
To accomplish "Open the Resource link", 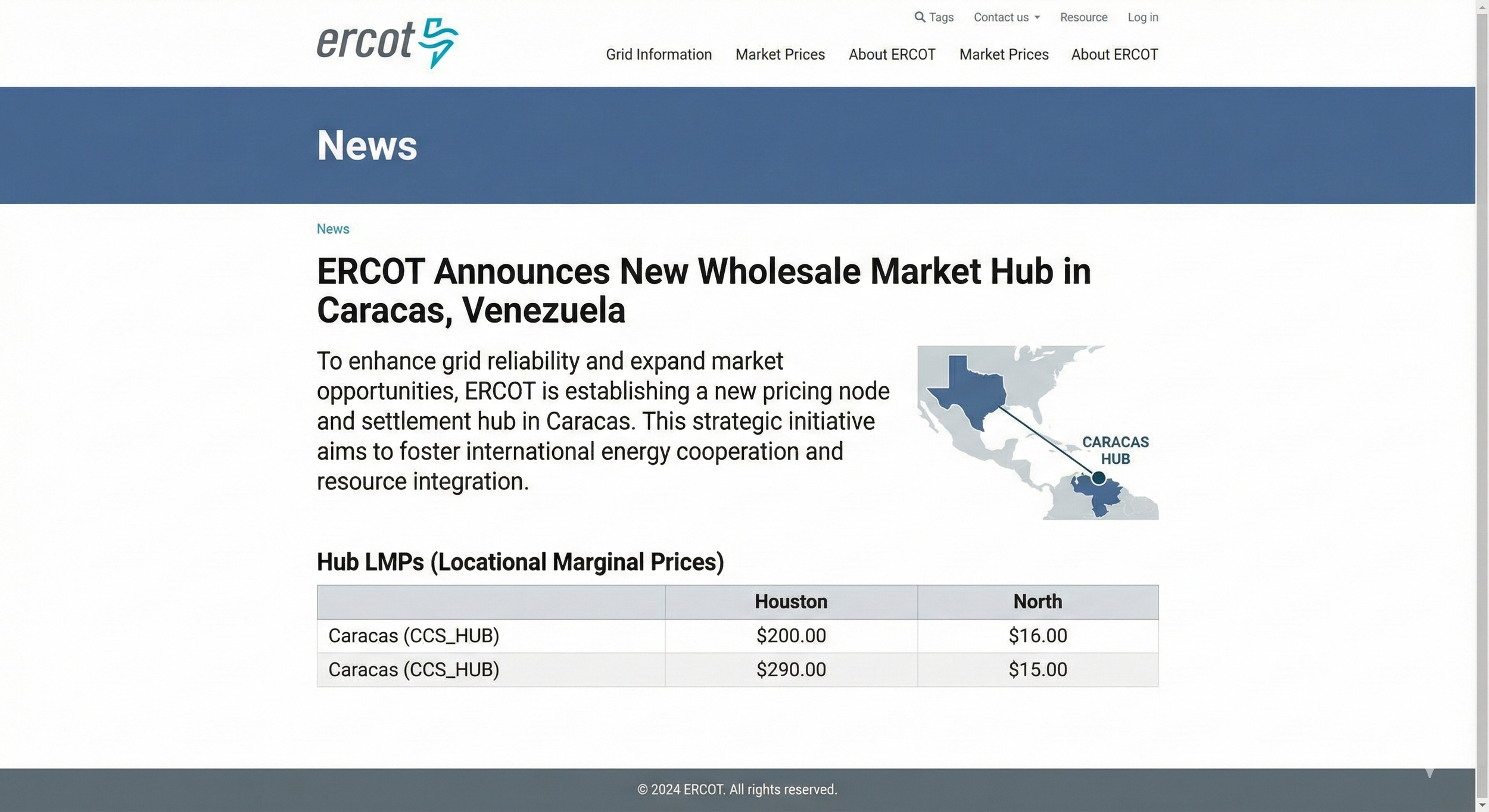I will (1083, 17).
